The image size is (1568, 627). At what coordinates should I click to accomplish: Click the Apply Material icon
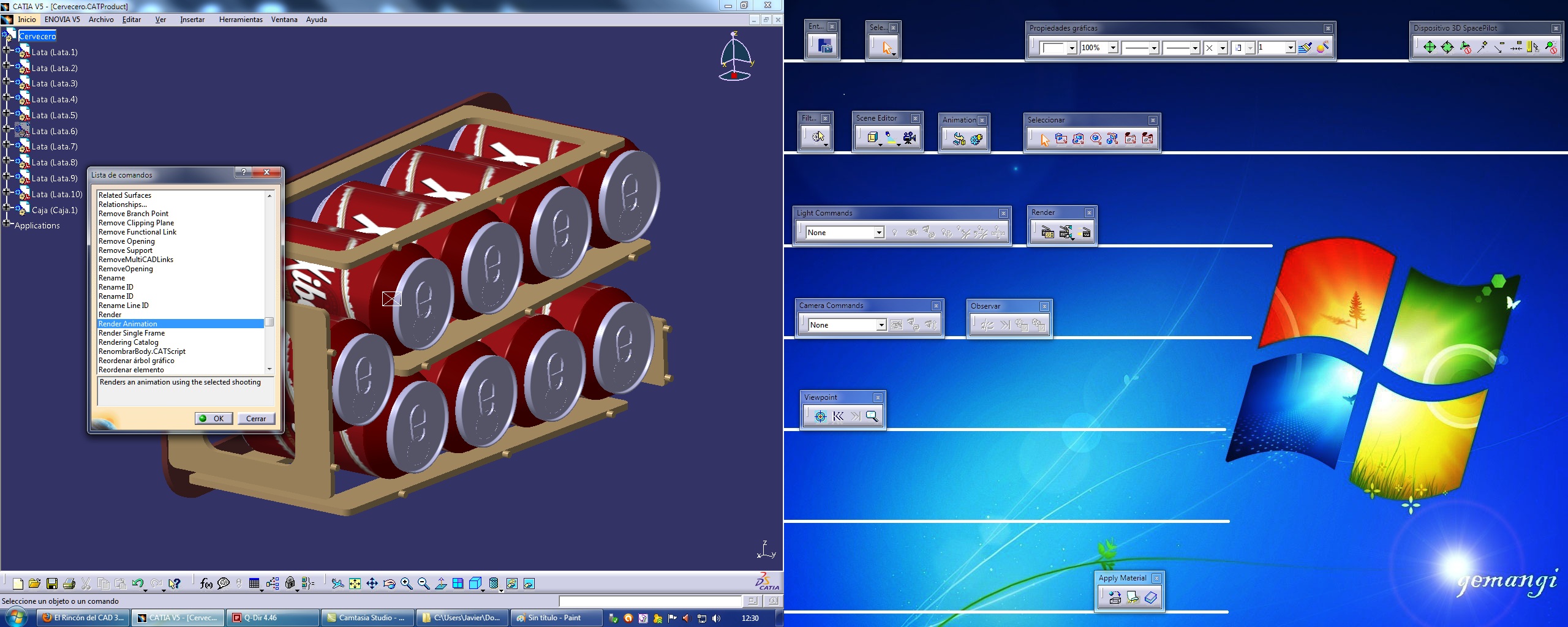click(x=1115, y=598)
